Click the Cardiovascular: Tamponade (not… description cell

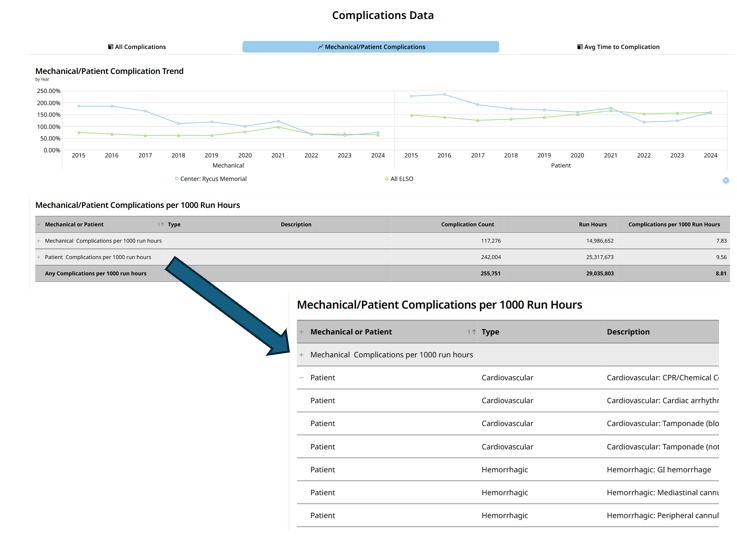(x=662, y=447)
